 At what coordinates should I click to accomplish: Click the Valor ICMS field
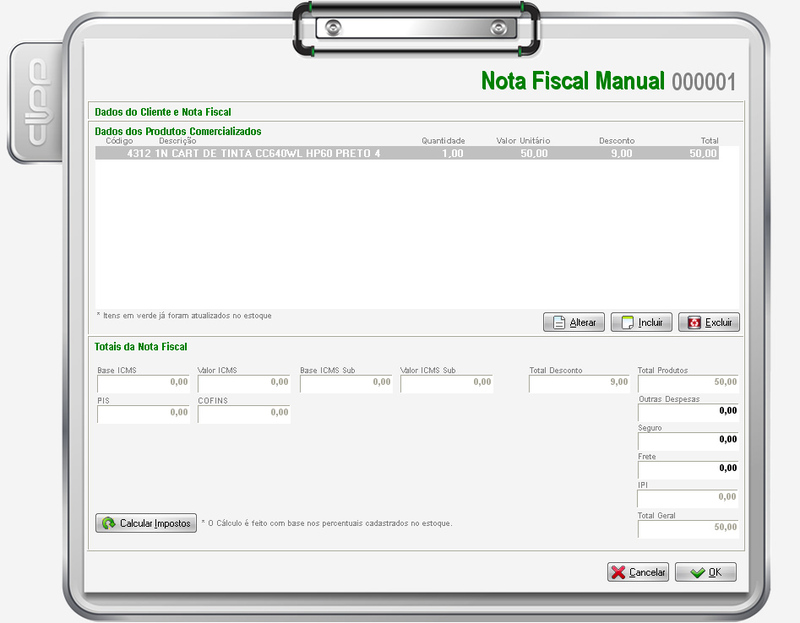coord(244,382)
